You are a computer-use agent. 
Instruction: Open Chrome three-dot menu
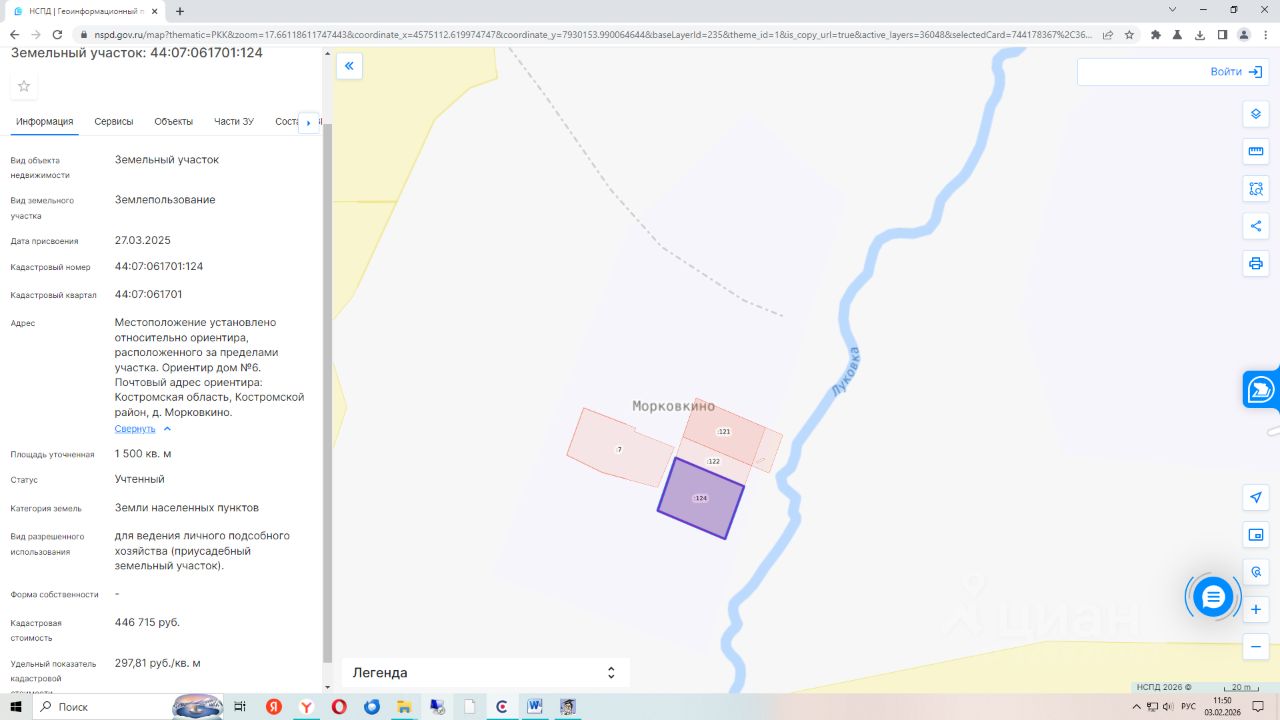coord(1266,35)
